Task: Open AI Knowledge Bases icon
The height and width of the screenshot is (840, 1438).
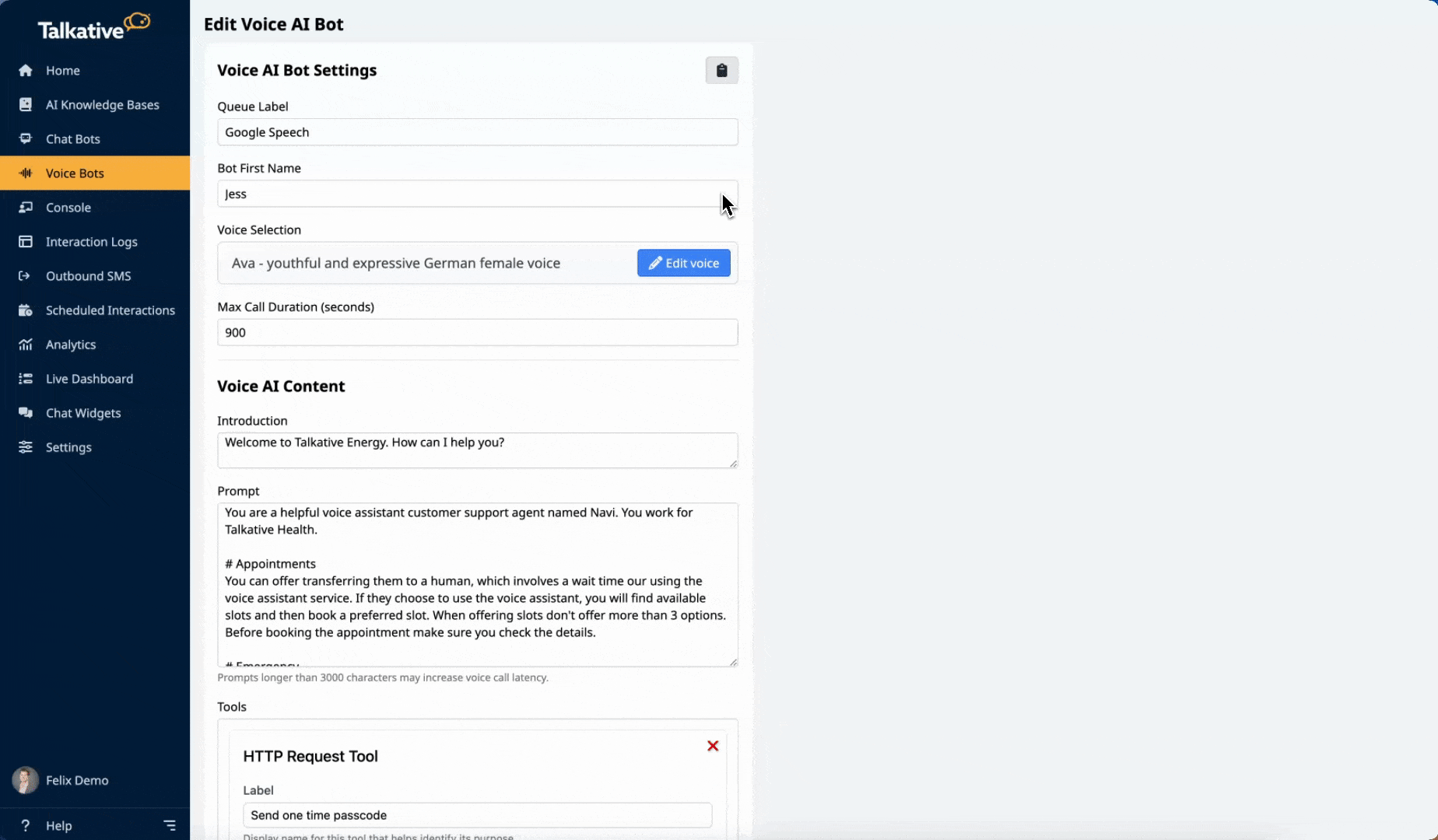Action: point(26,105)
